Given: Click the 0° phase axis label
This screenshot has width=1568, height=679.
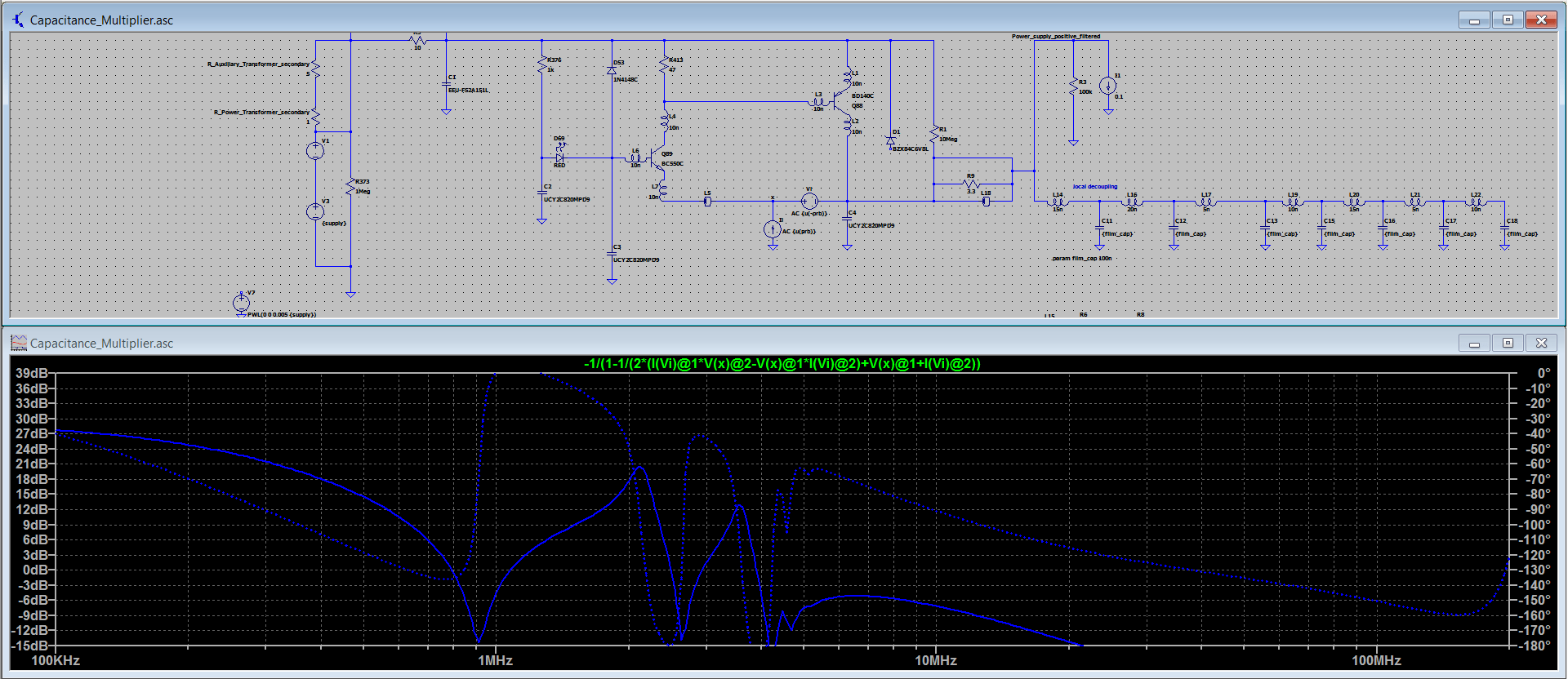Looking at the screenshot, I should 1543,373.
